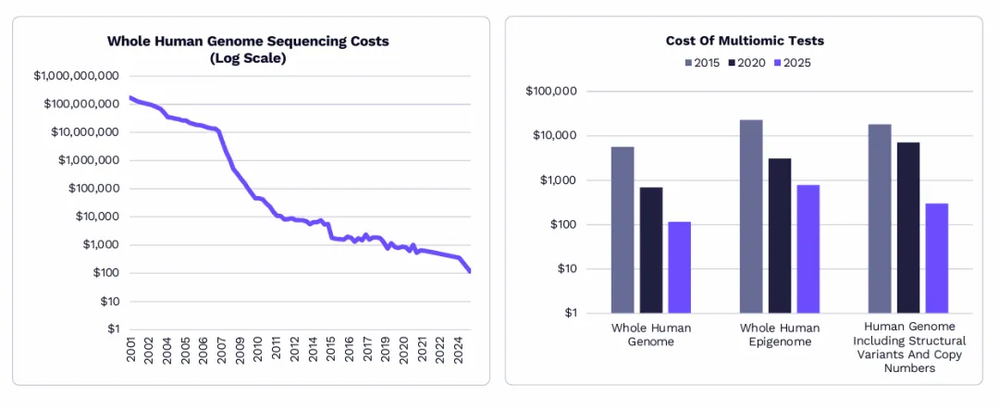This screenshot has width=999, height=409.
Task: Click the $1,000,000,000 y-axis label
Action: [x=77, y=76]
